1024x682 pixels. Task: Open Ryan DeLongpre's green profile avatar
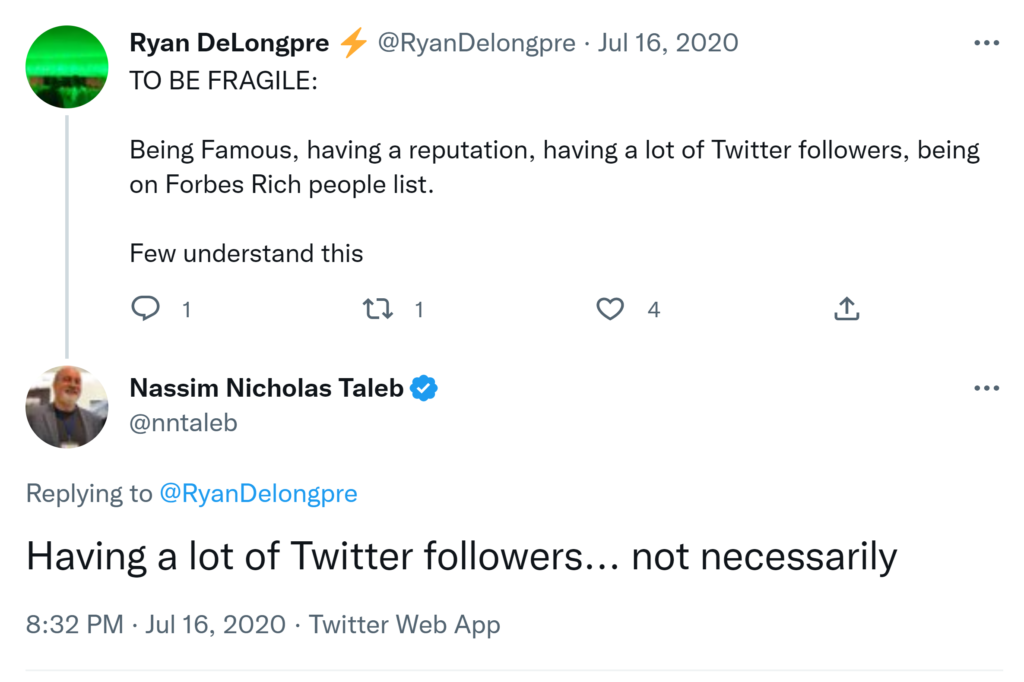point(66,67)
